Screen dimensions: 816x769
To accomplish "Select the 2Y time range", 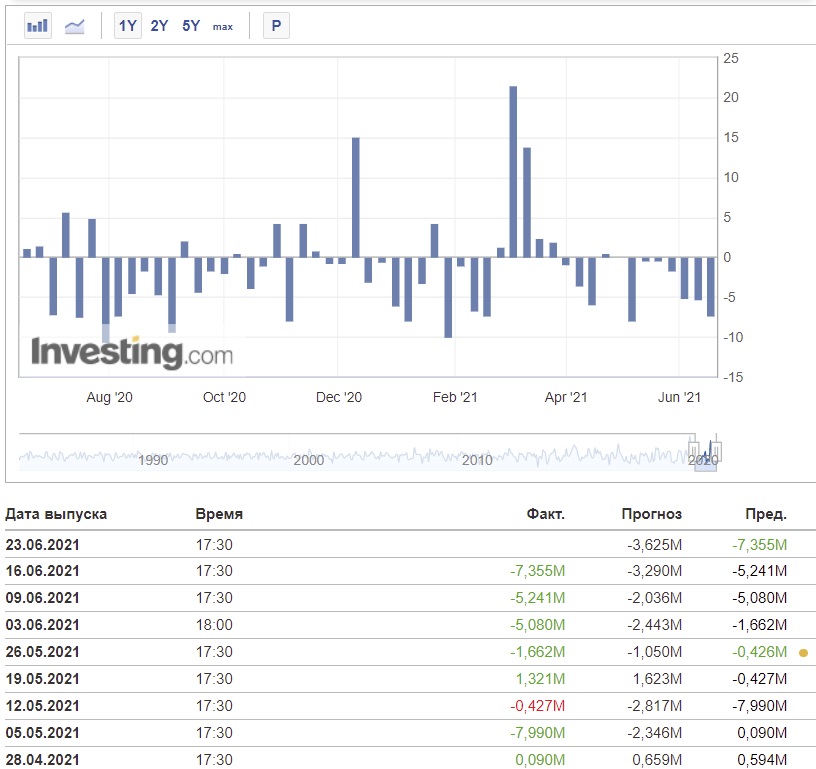I will click(x=159, y=25).
